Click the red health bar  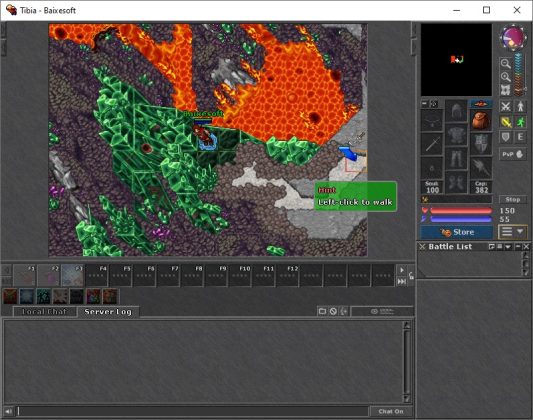click(x=461, y=211)
